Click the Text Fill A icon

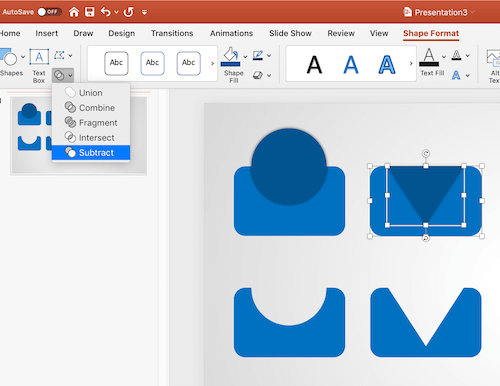click(x=429, y=57)
